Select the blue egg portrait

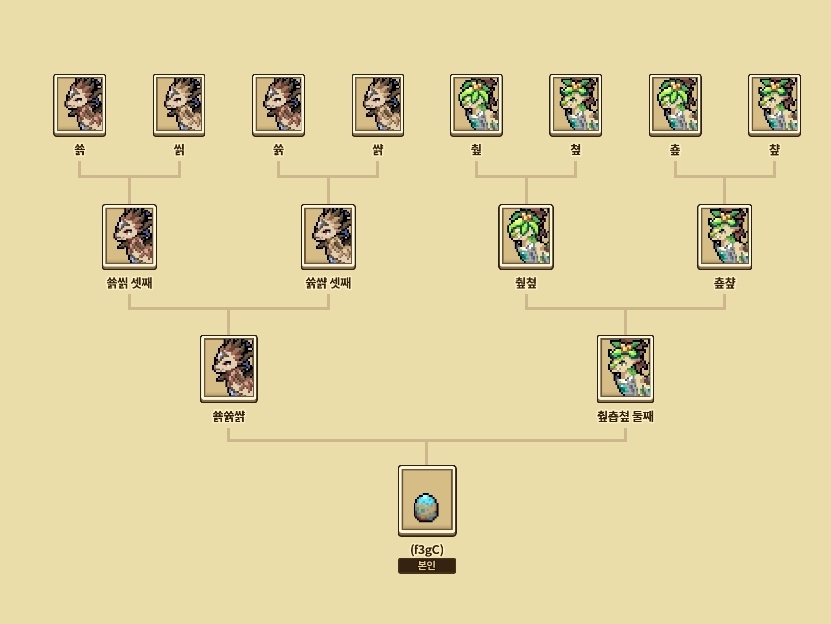click(427, 500)
